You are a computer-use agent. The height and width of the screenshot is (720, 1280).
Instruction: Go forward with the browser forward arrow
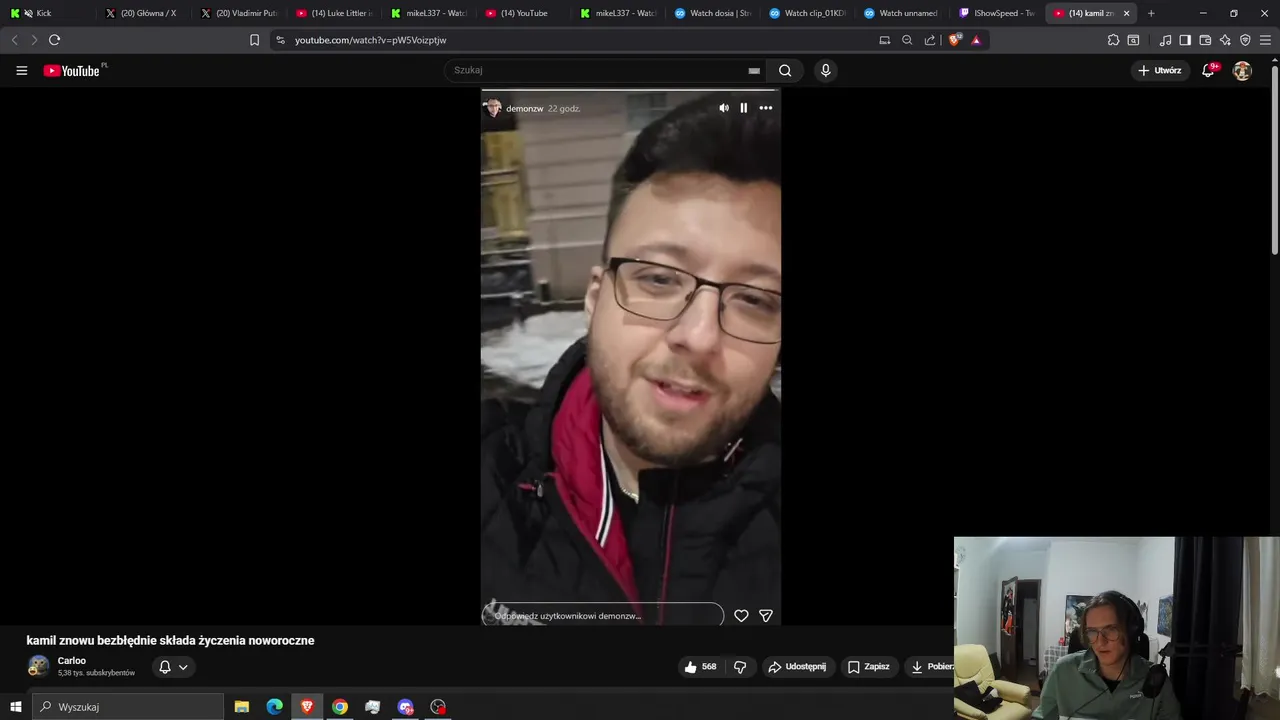(x=34, y=40)
